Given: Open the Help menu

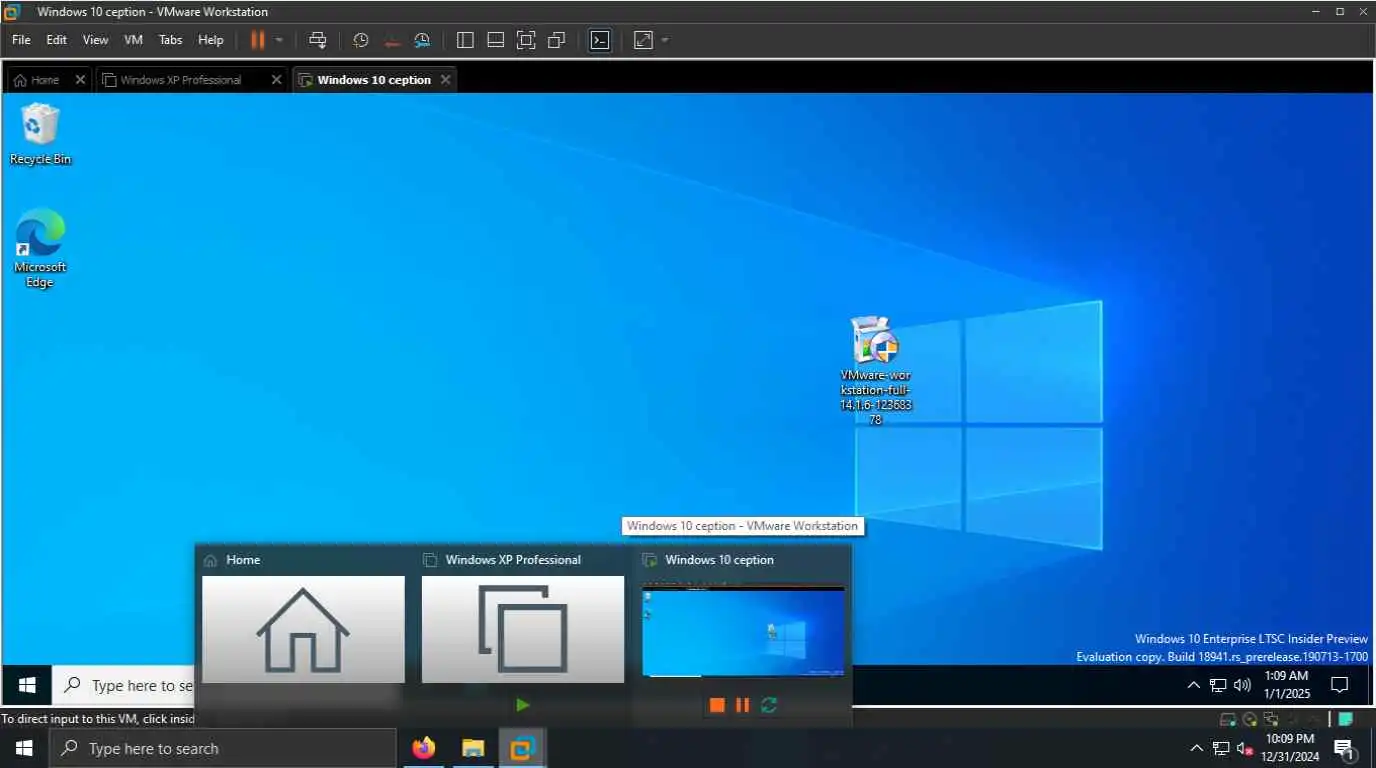Looking at the screenshot, I should pyautogui.click(x=211, y=40).
